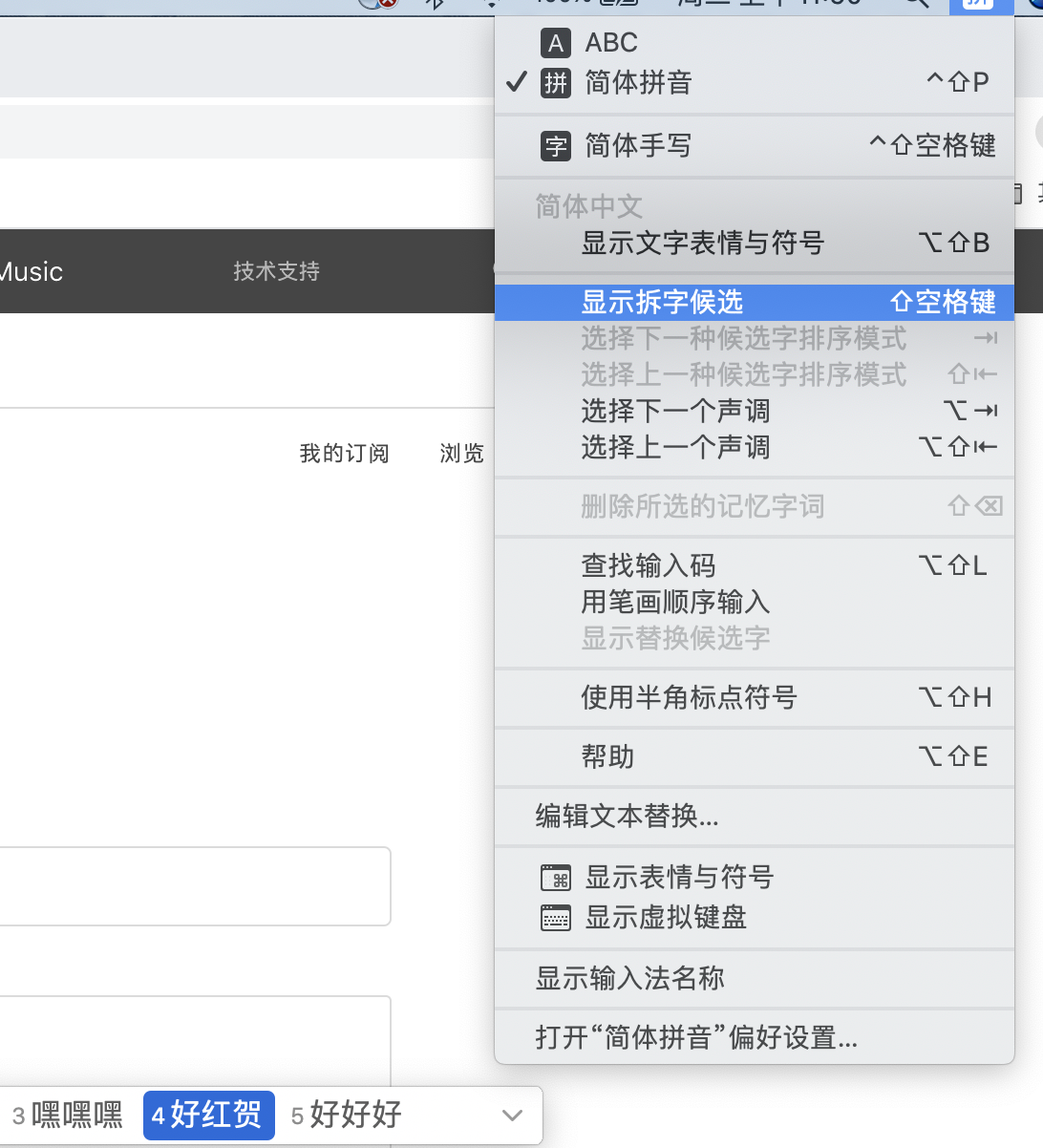1043x1148 pixels.
Task: Pick candidate 5 好好好
Action: click(348, 1115)
